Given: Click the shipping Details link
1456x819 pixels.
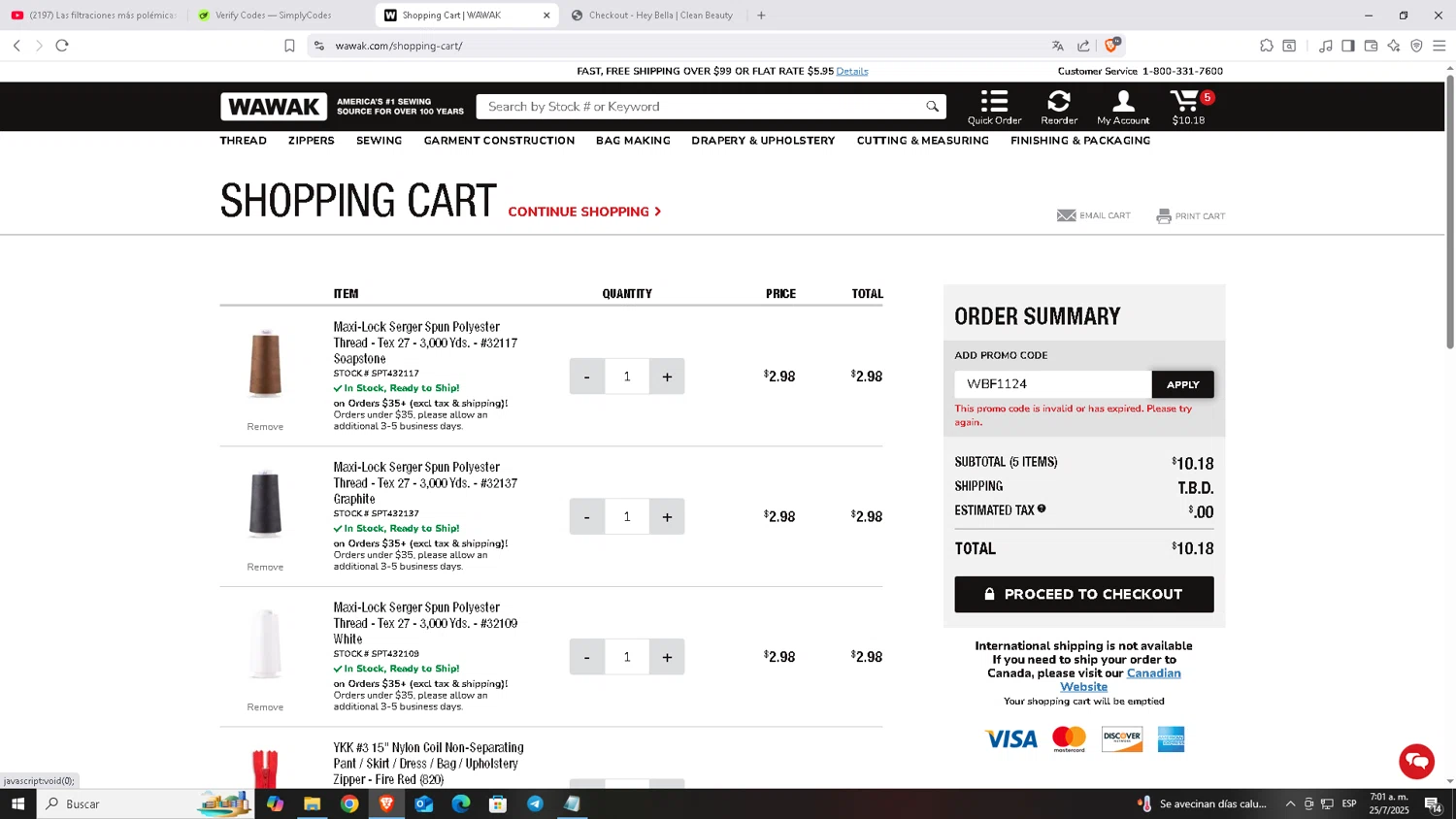Looking at the screenshot, I should 852,71.
